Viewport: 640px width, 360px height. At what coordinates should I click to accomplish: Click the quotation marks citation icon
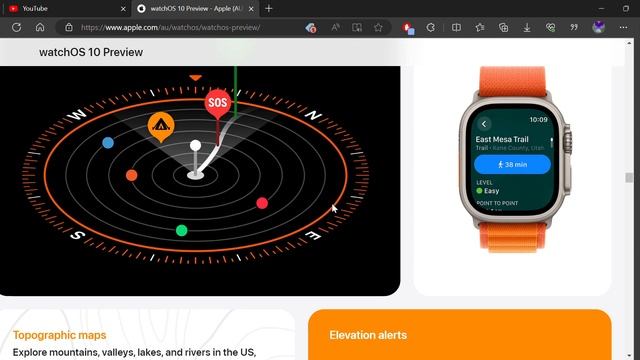(x=574, y=27)
